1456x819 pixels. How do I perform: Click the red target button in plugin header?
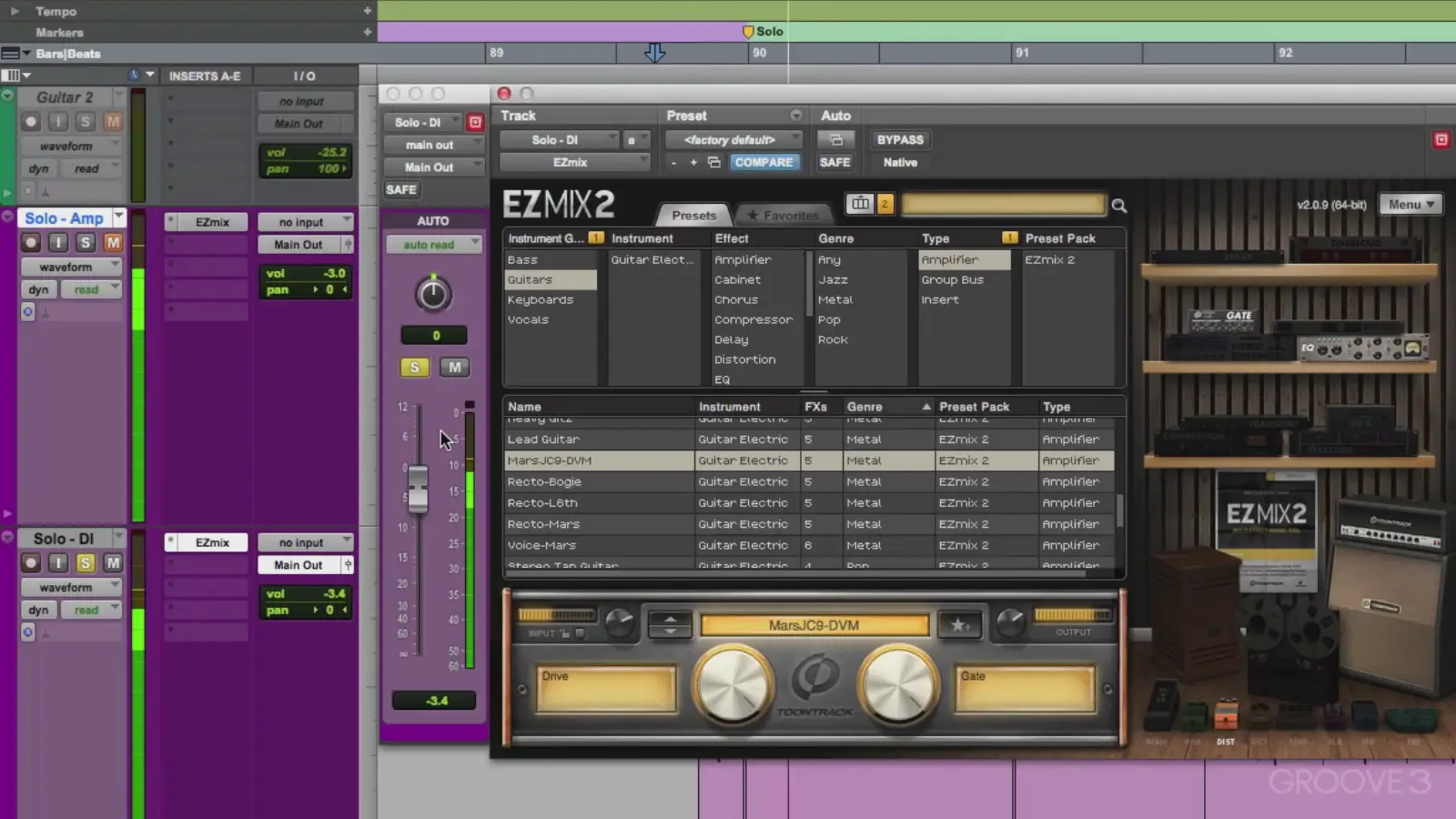tap(1441, 139)
